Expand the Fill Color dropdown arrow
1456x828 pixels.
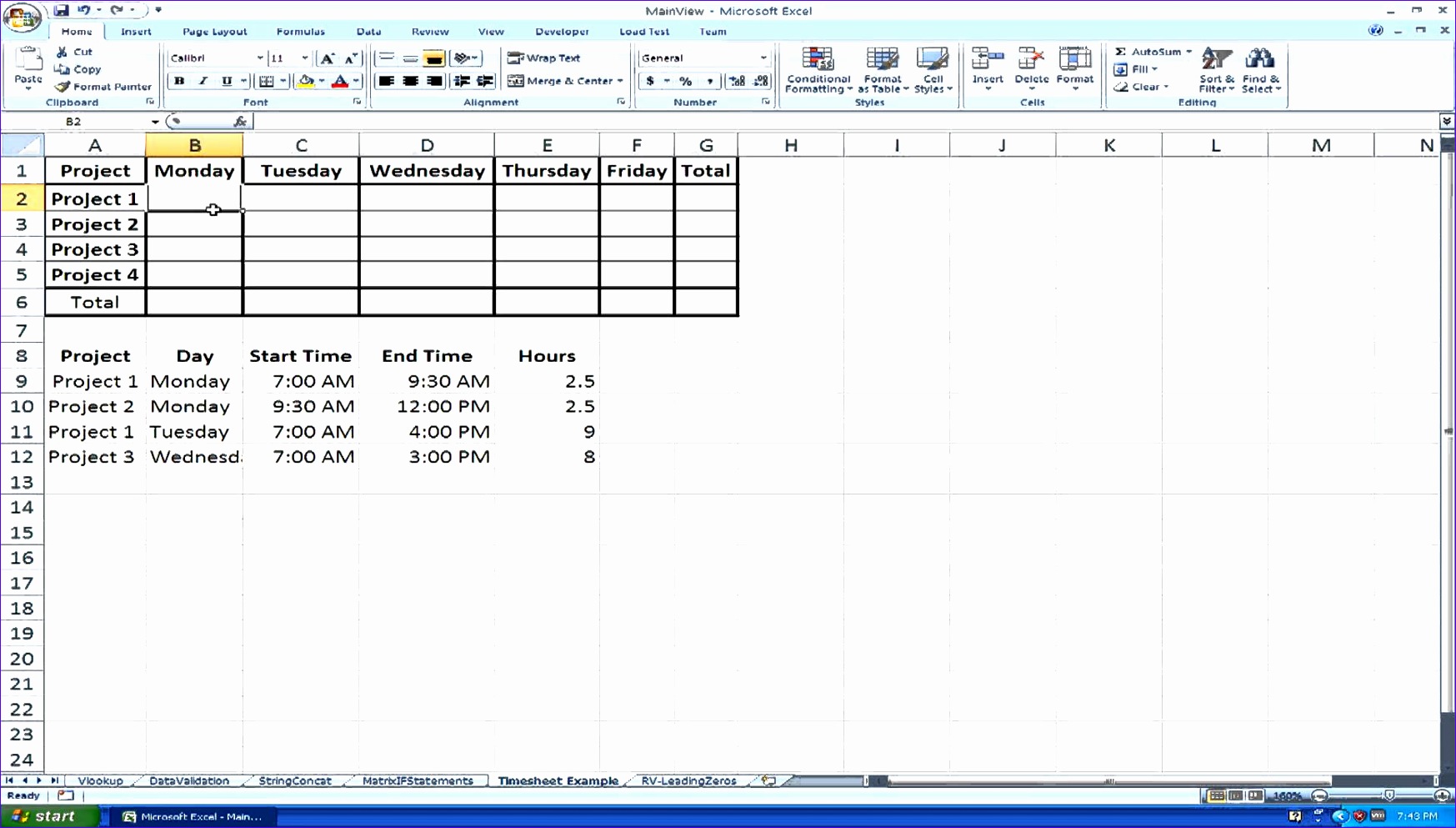click(x=321, y=81)
